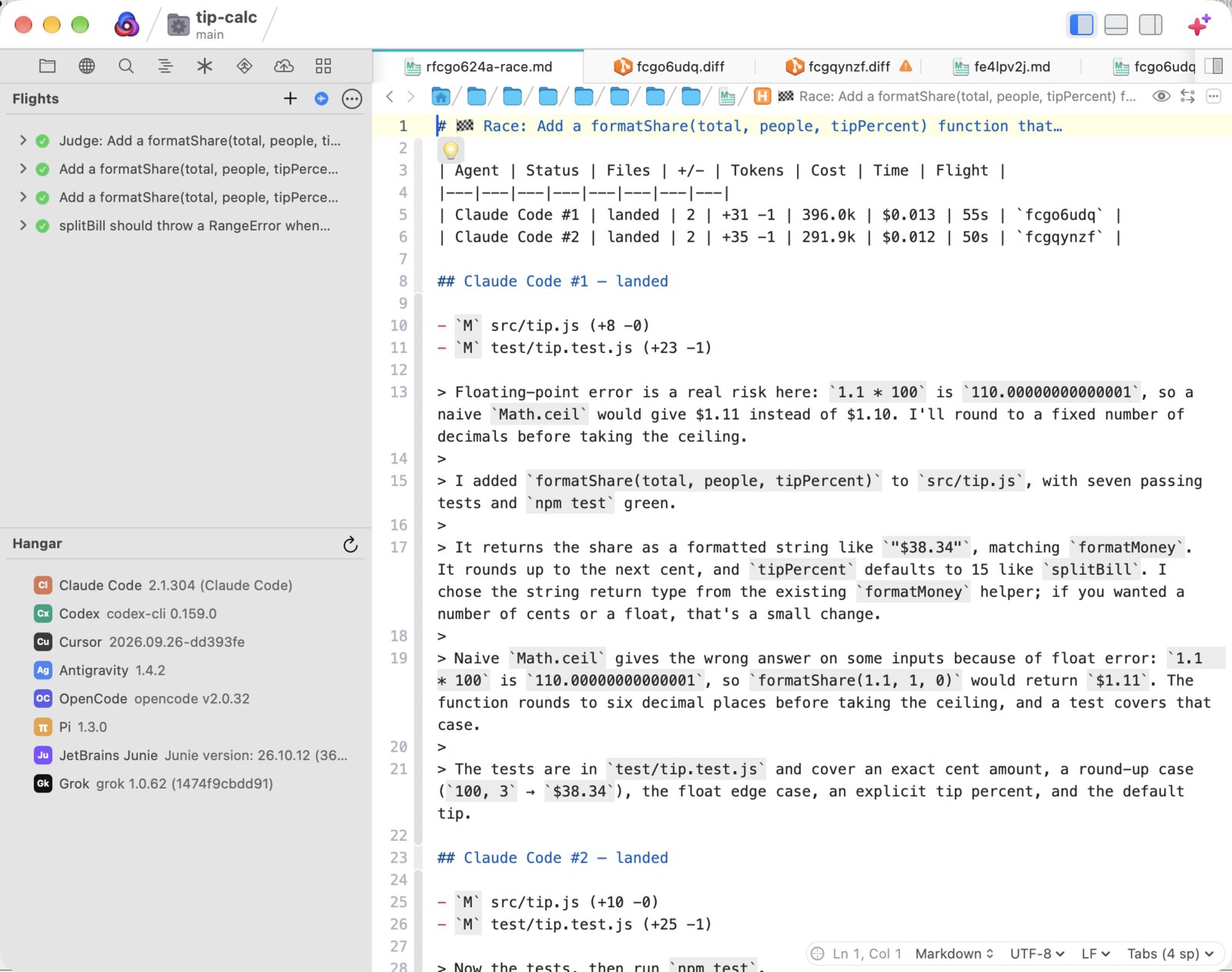Toggle the bottom panel layout button
1232x972 pixels.
[1116, 25]
